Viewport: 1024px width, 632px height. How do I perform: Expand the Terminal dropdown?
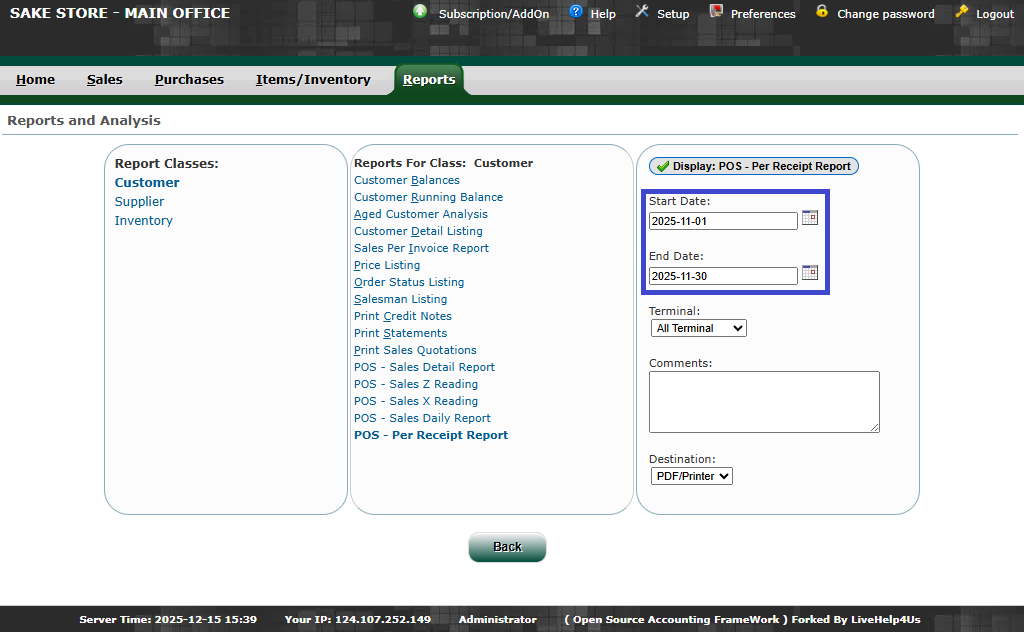(698, 328)
